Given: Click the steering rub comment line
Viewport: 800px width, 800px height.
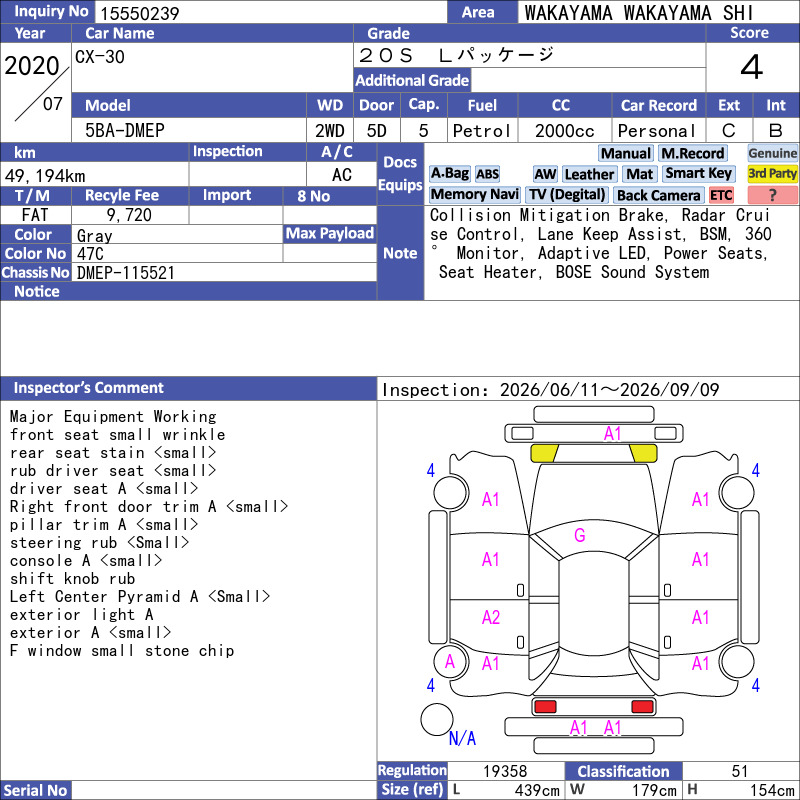Looking at the screenshot, I should pyautogui.click(x=99, y=543).
